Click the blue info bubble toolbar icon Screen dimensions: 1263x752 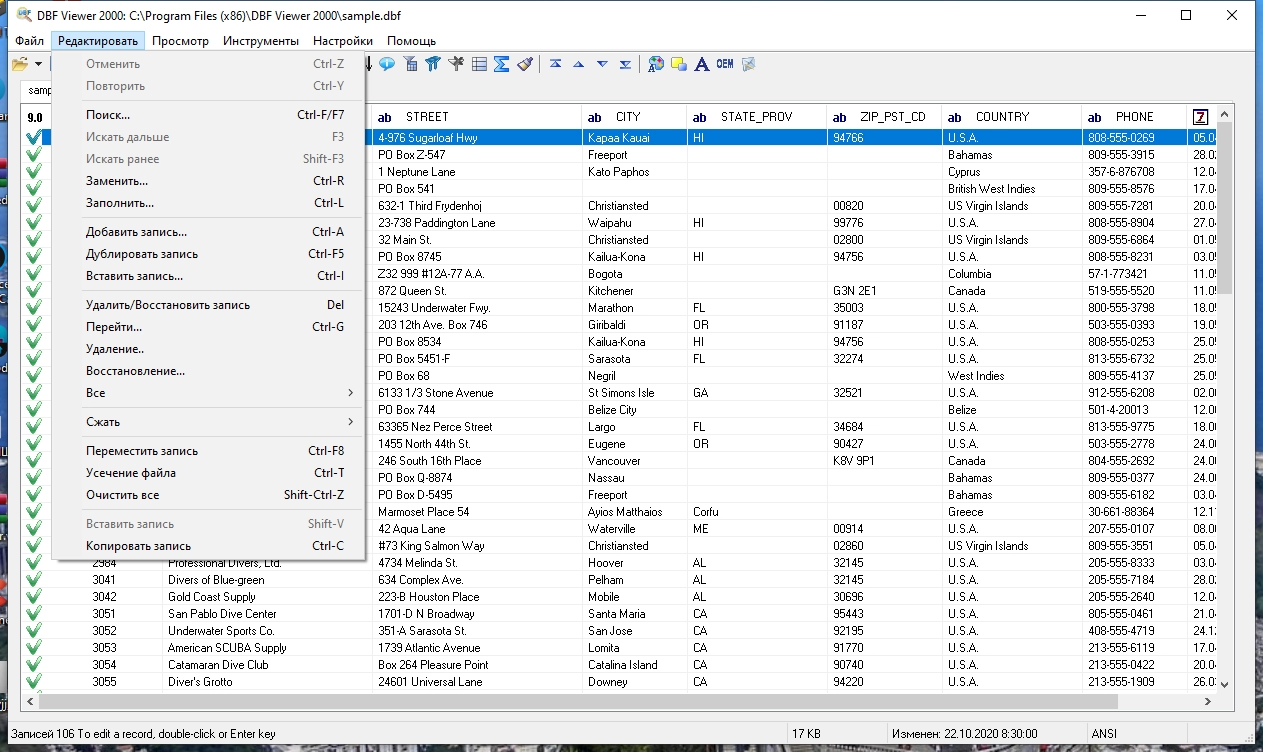point(386,64)
